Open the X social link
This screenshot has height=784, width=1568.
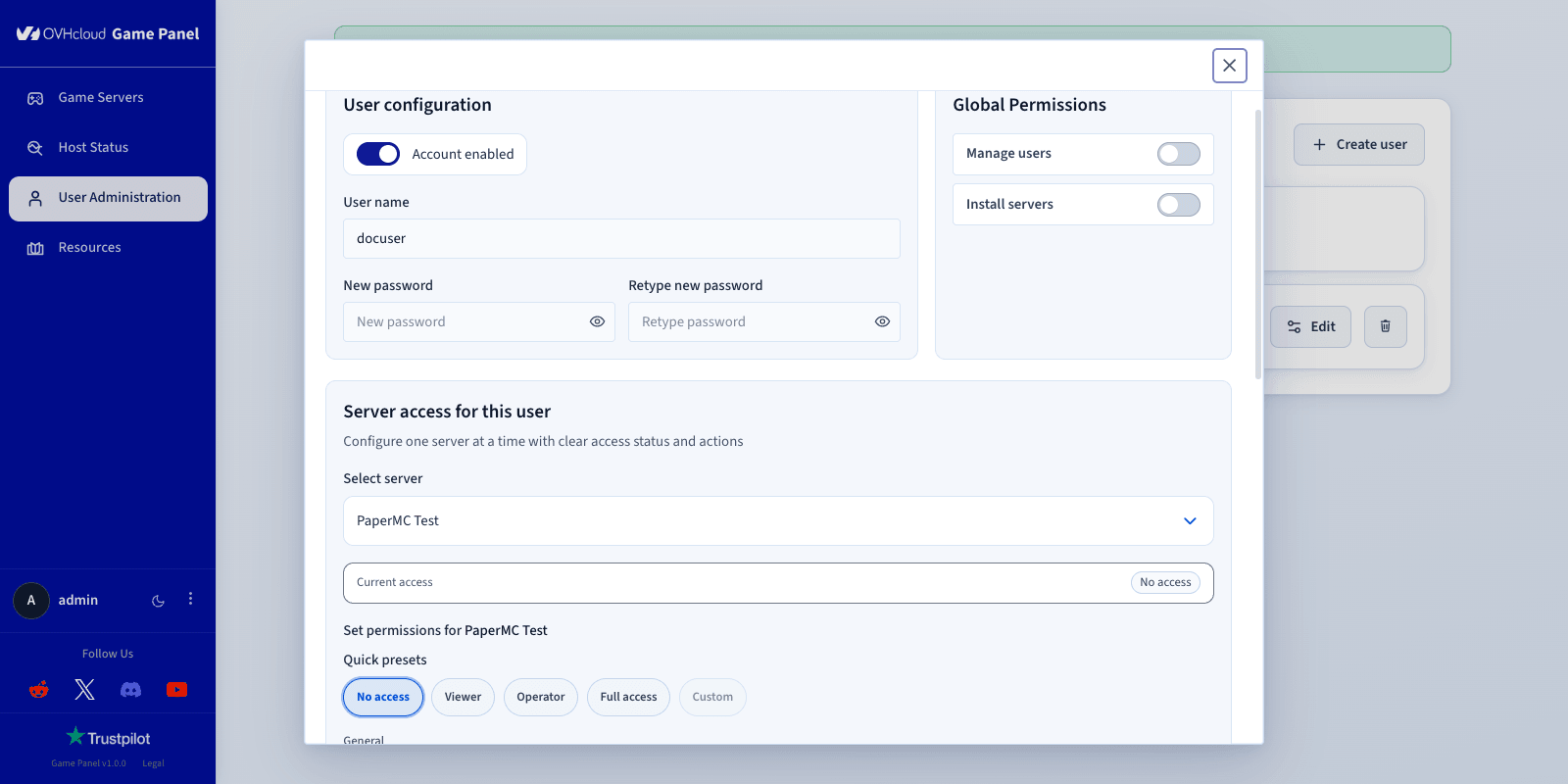85,690
